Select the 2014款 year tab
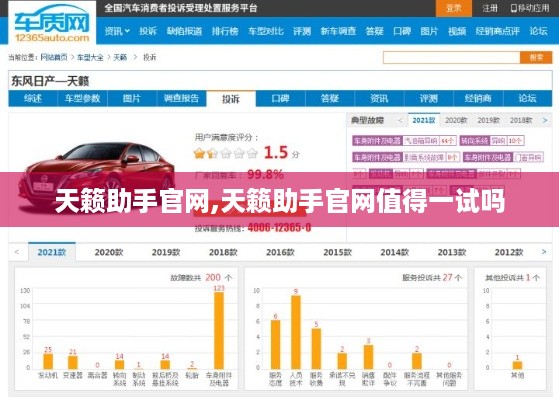Viewport: 559px width, 400px height. [x=395, y=252]
